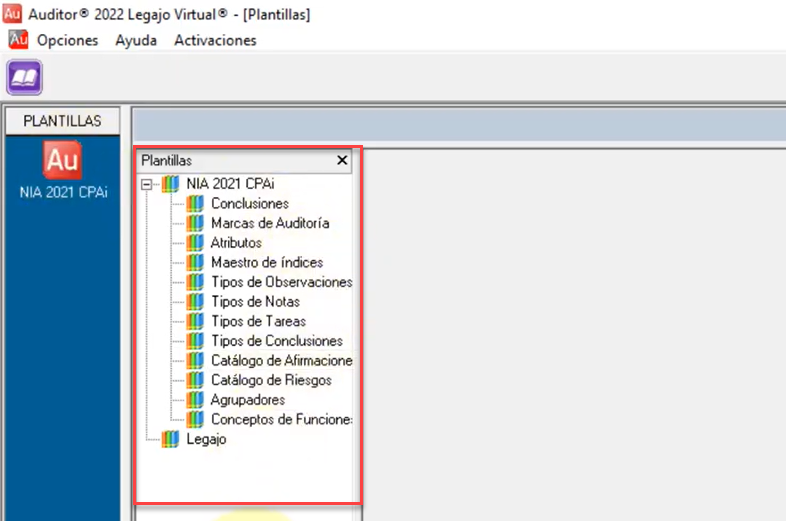Click the book icon next to Atributos
786x521 pixels.
coord(195,243)
